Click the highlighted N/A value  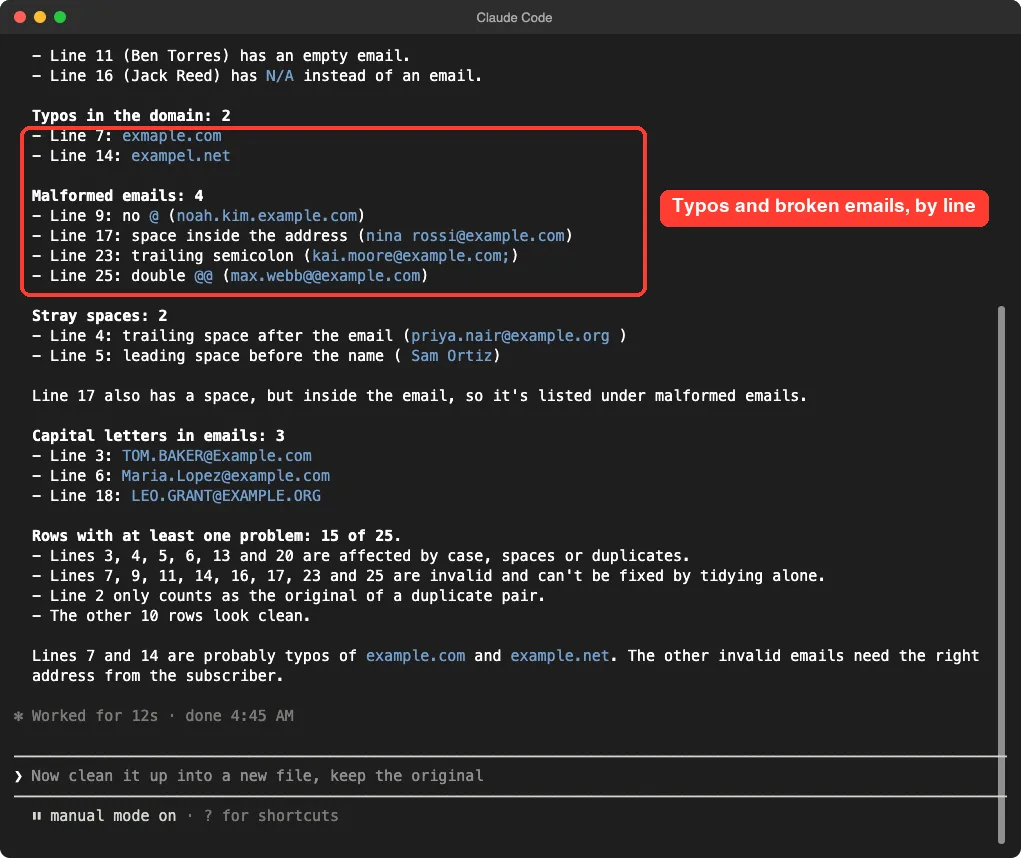pos(280,76)
